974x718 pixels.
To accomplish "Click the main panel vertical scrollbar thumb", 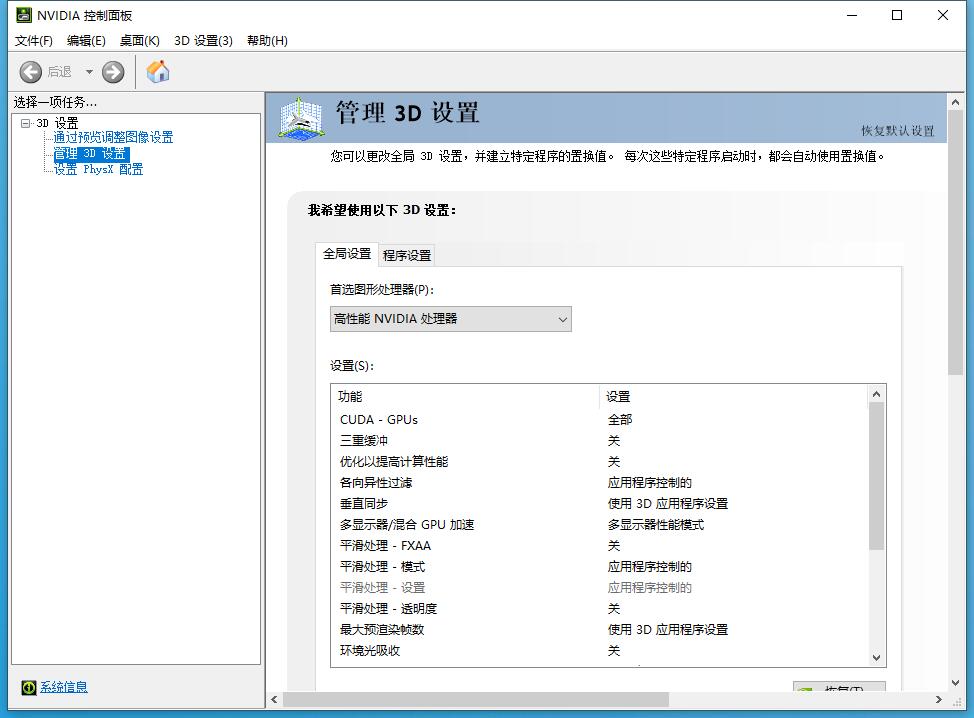I will (x=955, y=243).
